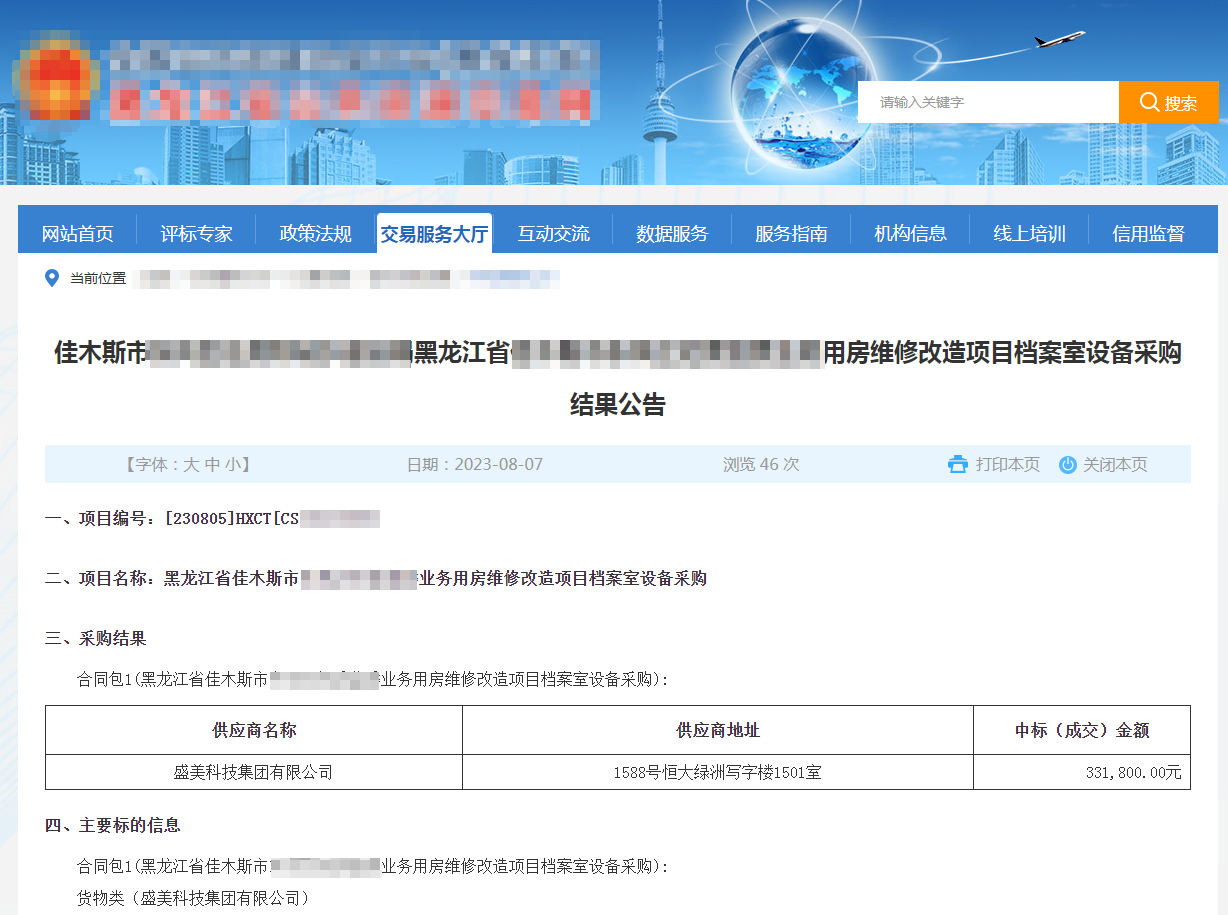Click the printer icon beside 打印本页
Screen dimensions: 1228x915
click(957, 465)
